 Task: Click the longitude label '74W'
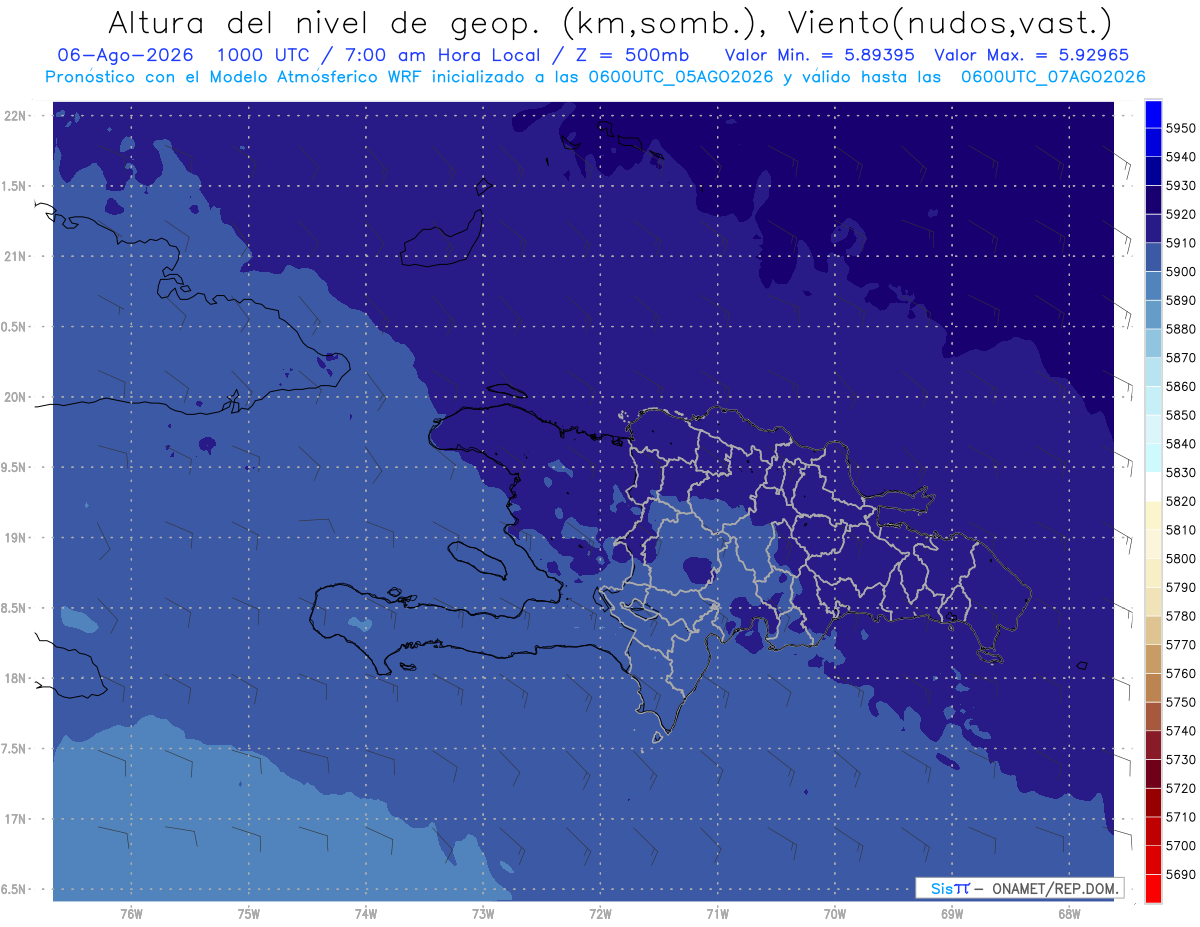click(366, 914)
